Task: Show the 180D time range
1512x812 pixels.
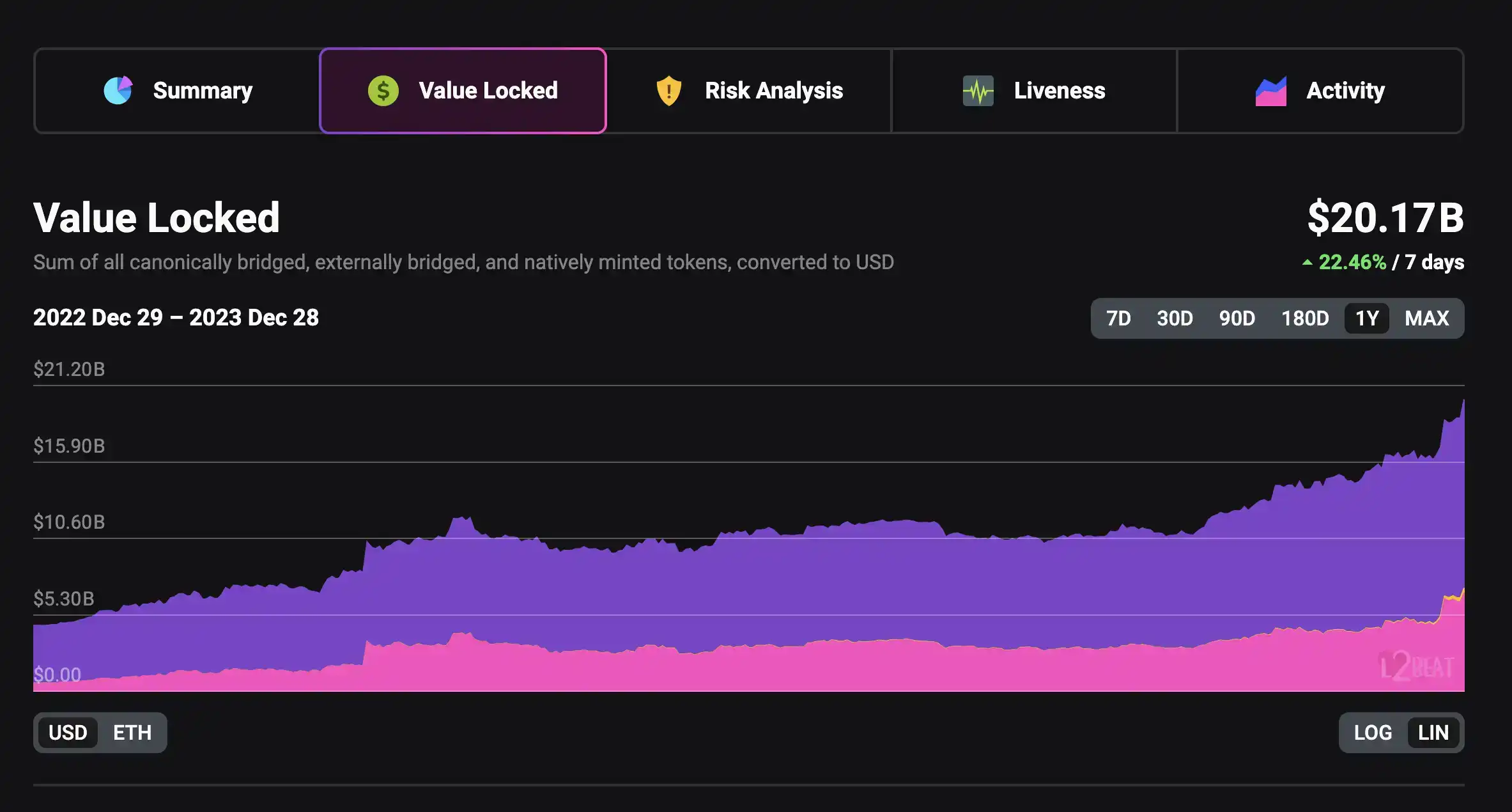Action: pyautogui.click(x=1305, y=318)
